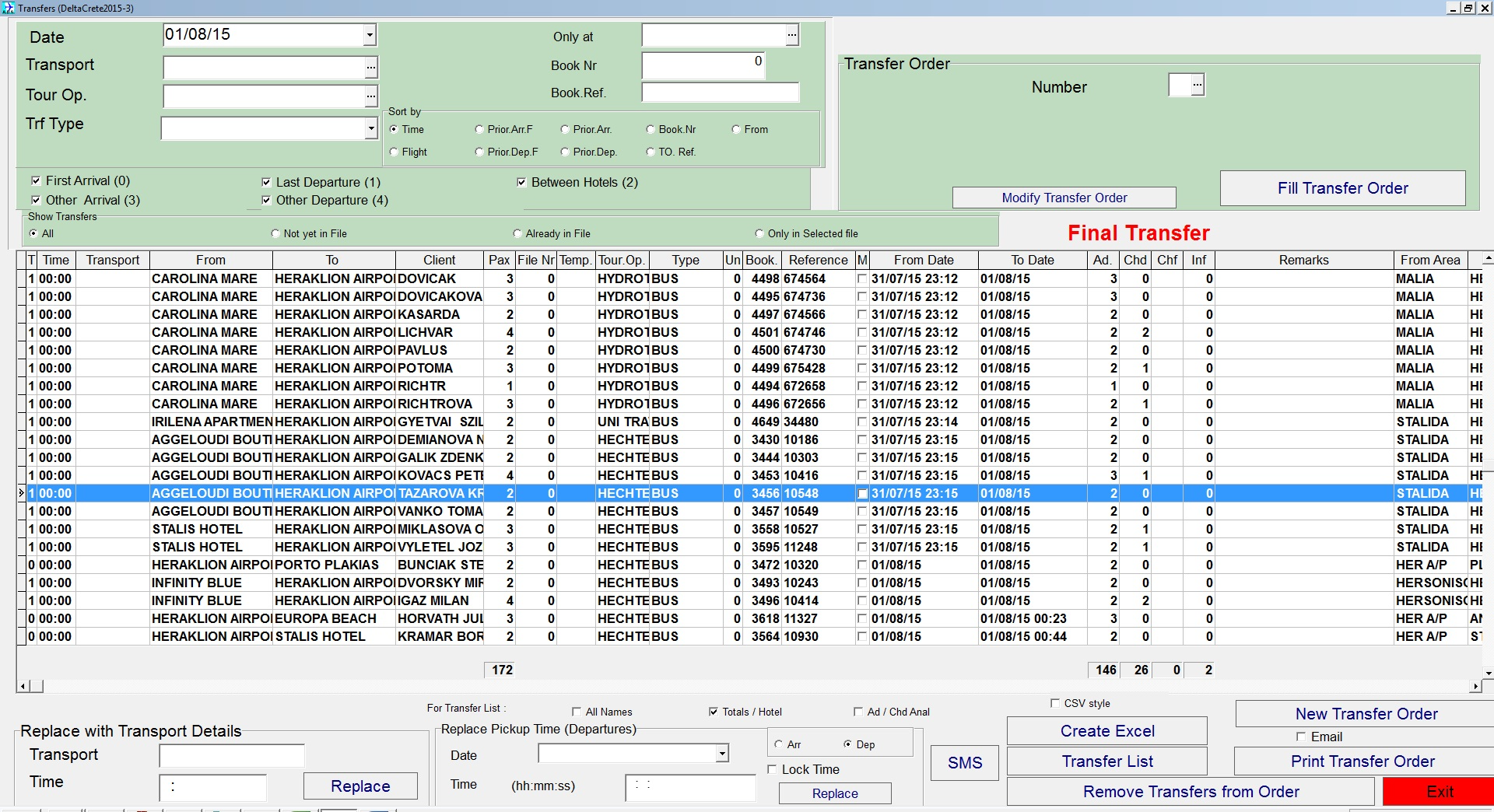Open the Transfer List

click(x=1106, y=761)
